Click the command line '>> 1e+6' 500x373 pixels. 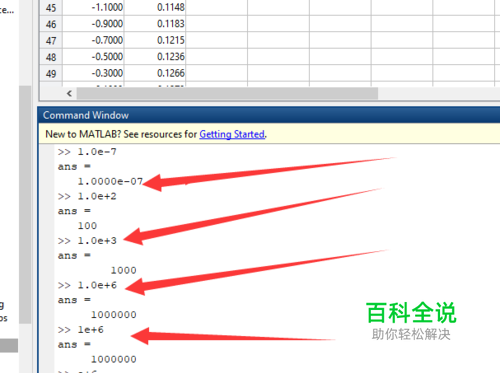[81, 330]
